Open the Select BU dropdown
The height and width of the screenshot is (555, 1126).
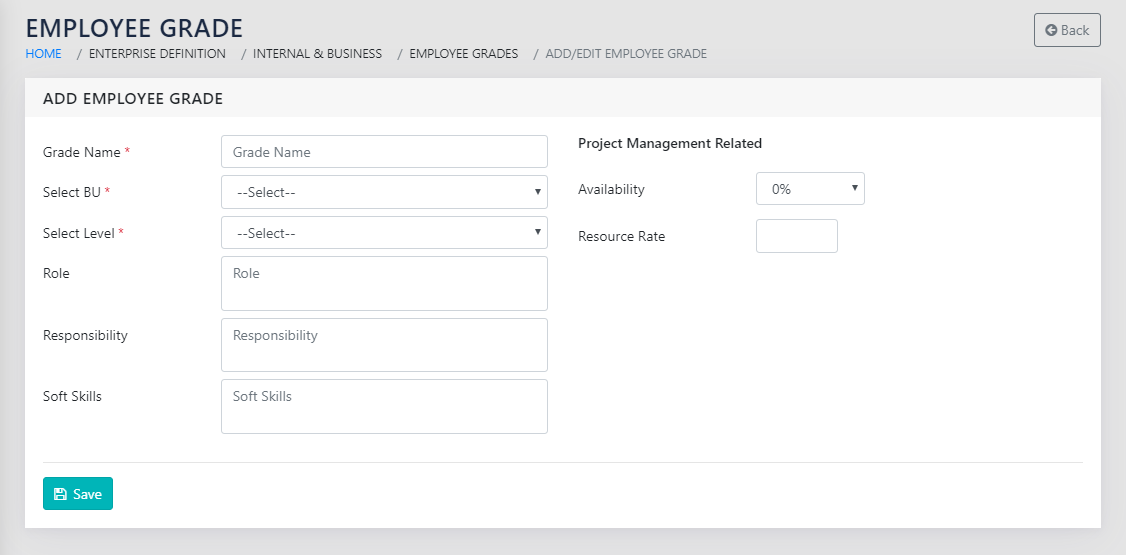384,192
